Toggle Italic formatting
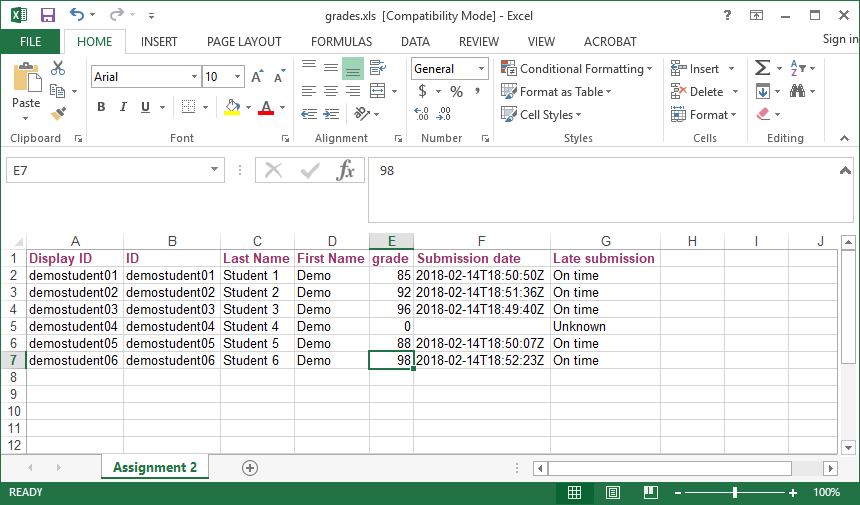860x505 pixels. [123, 107]
